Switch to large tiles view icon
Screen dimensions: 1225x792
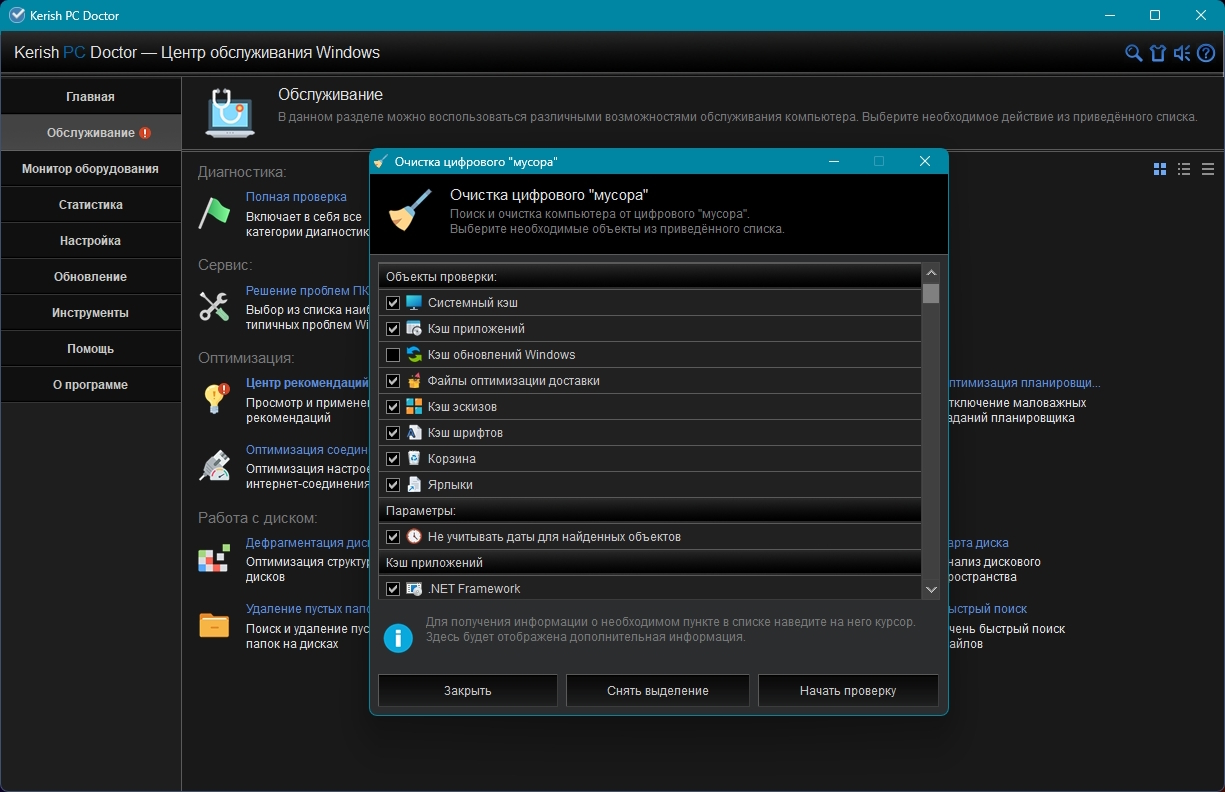pos(1160,169)
